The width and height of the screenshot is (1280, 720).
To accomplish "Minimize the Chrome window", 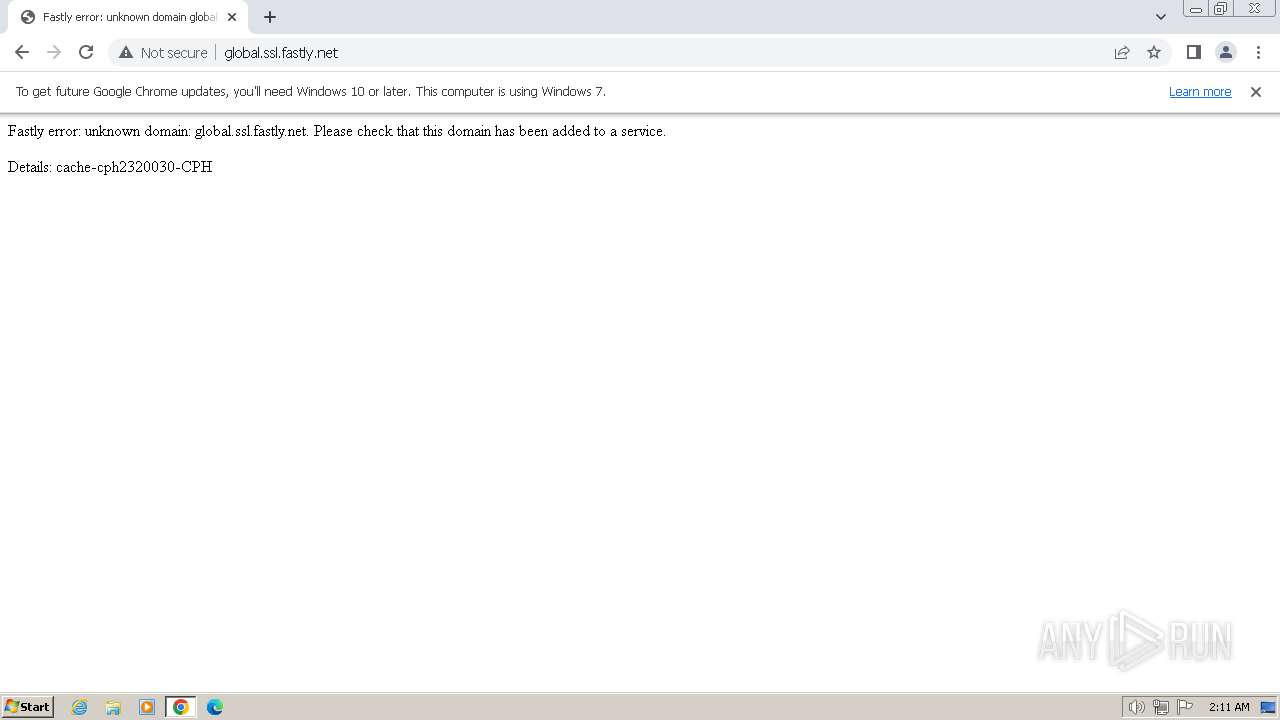I will pyautogui.click(x=1196, y=9).
